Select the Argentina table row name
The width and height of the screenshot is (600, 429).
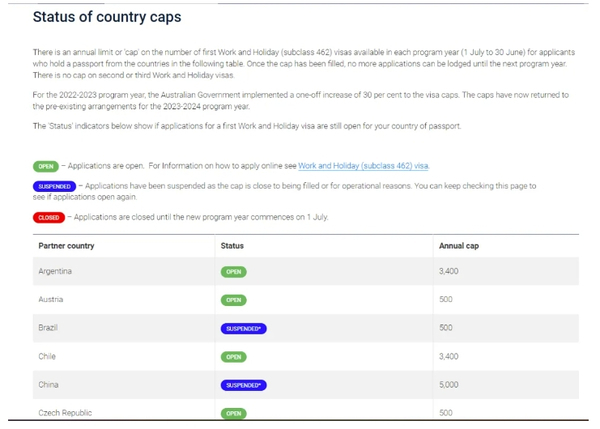click(x=55, y=271)
